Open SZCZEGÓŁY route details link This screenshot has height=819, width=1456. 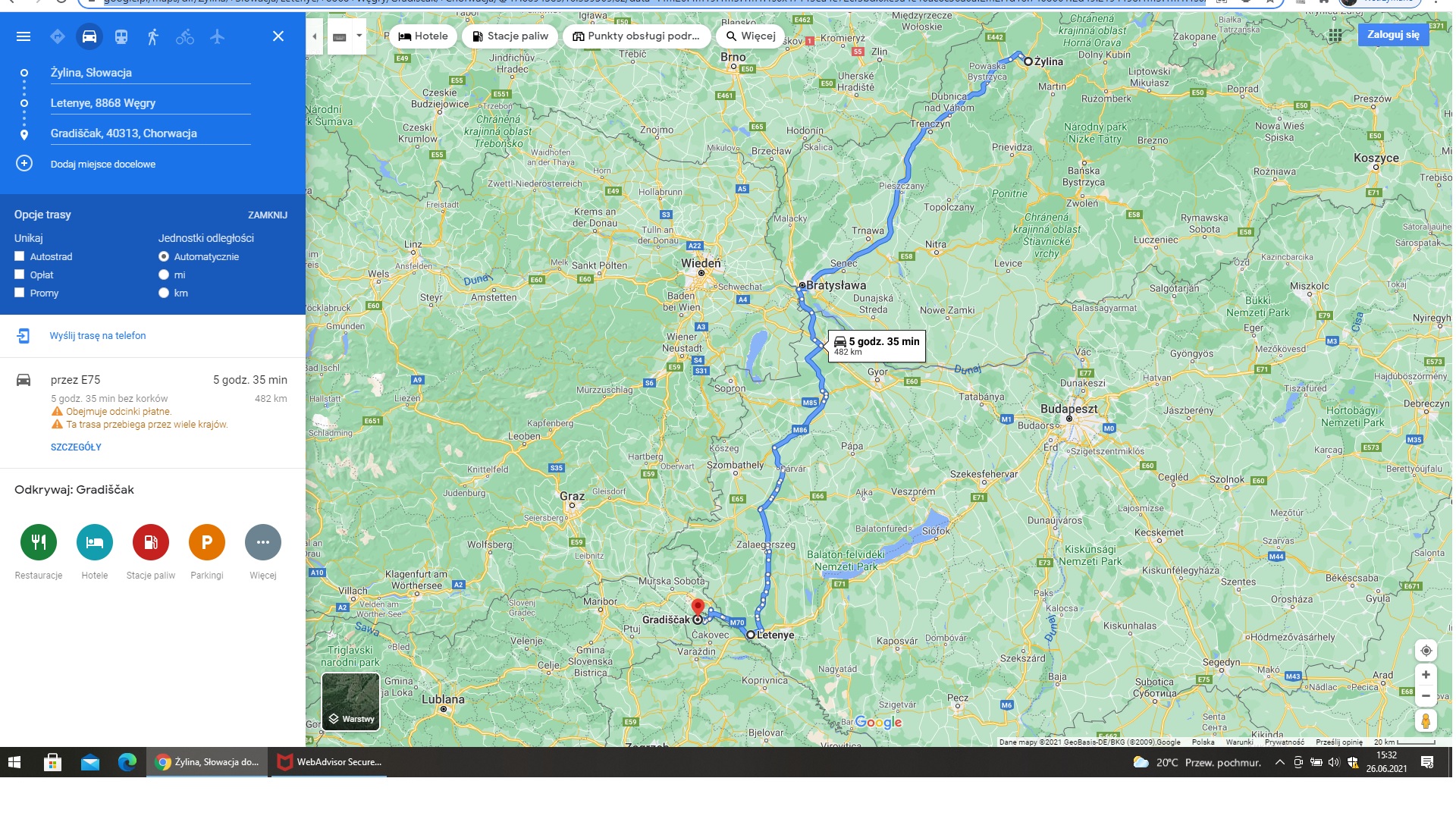click(76, 447)
